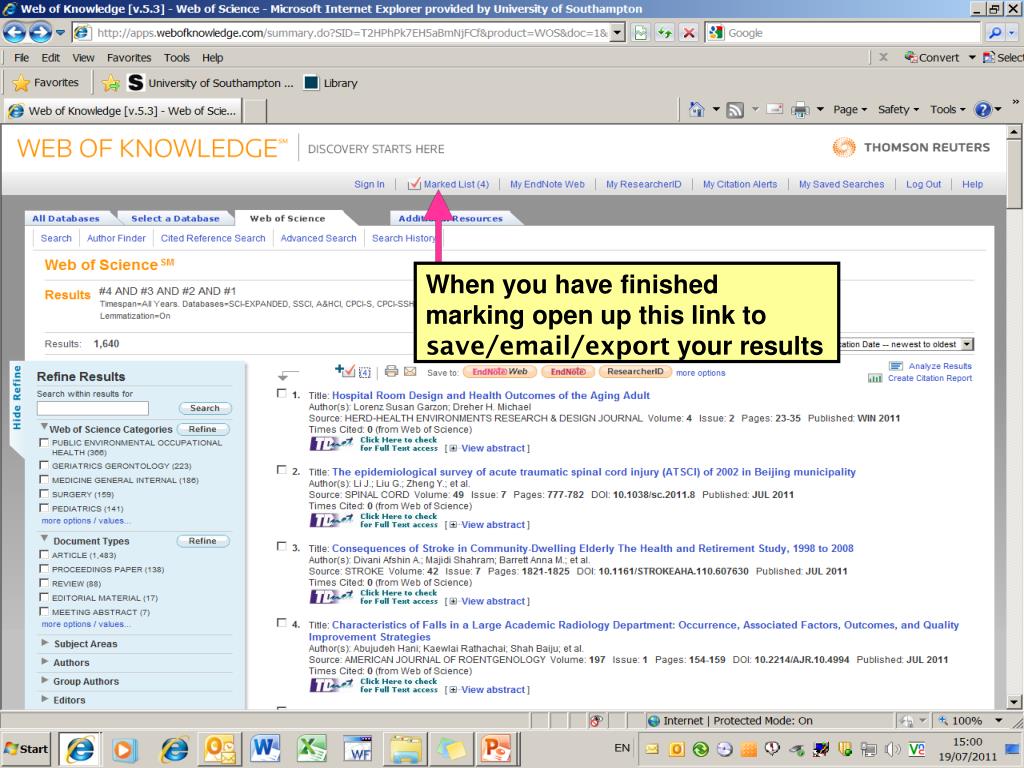Image resolution: width=1024 pixels, height=768 pixels.
Task: Open the Favorites star button
Action: 46,83
